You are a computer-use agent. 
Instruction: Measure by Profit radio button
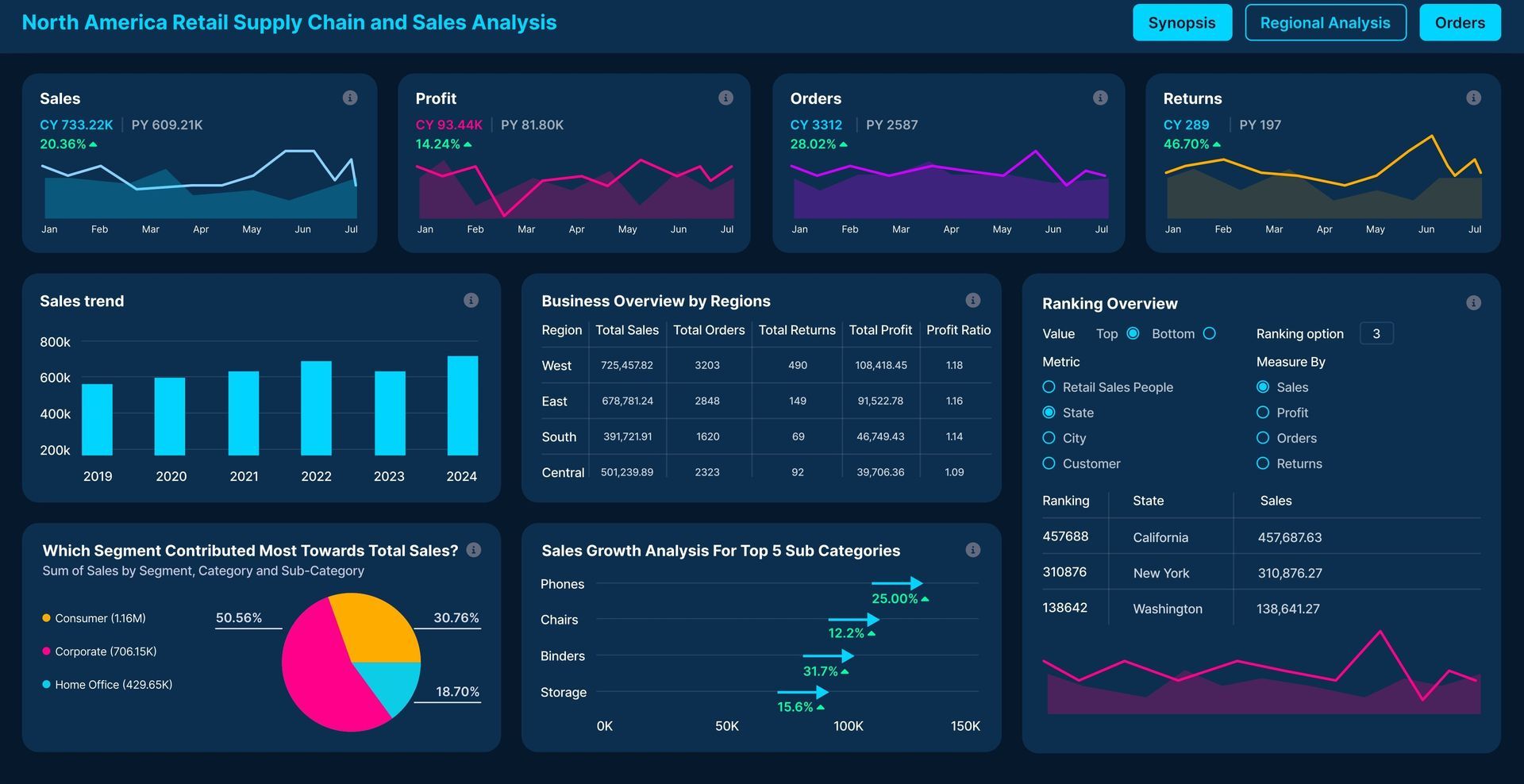[x=1263, y=412]
